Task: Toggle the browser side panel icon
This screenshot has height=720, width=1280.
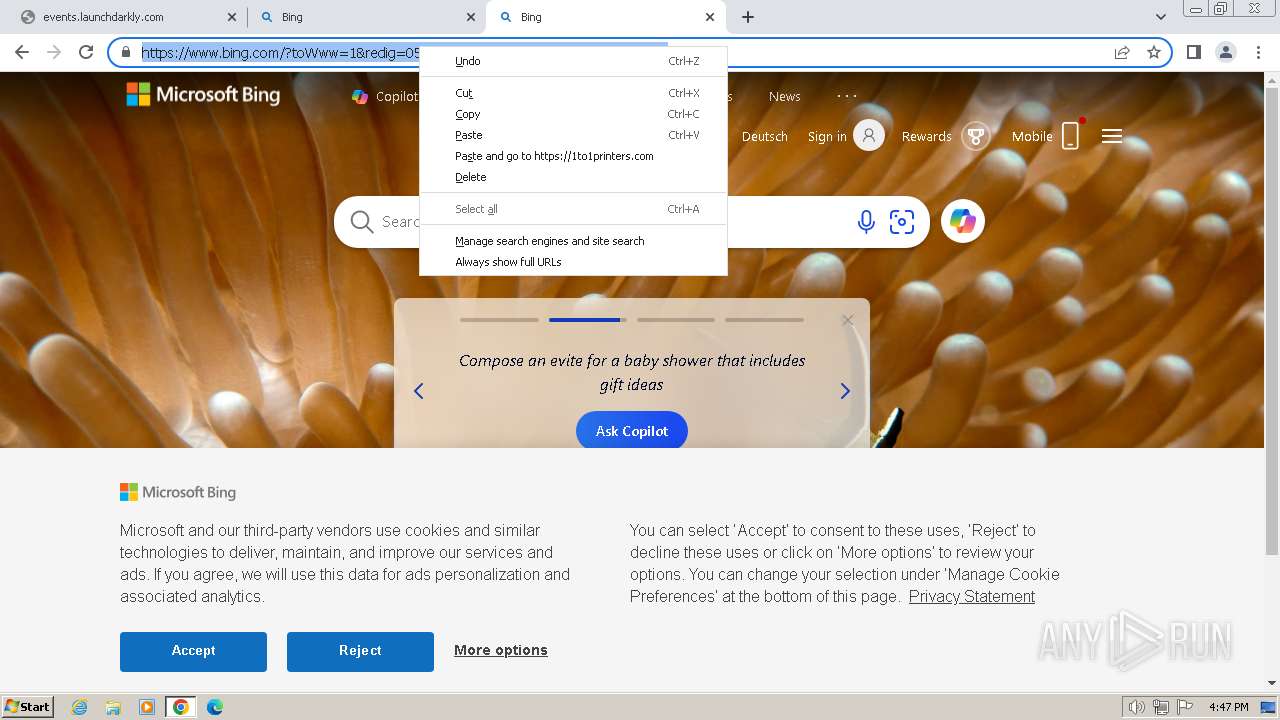Action: (x=1193, y=52)
